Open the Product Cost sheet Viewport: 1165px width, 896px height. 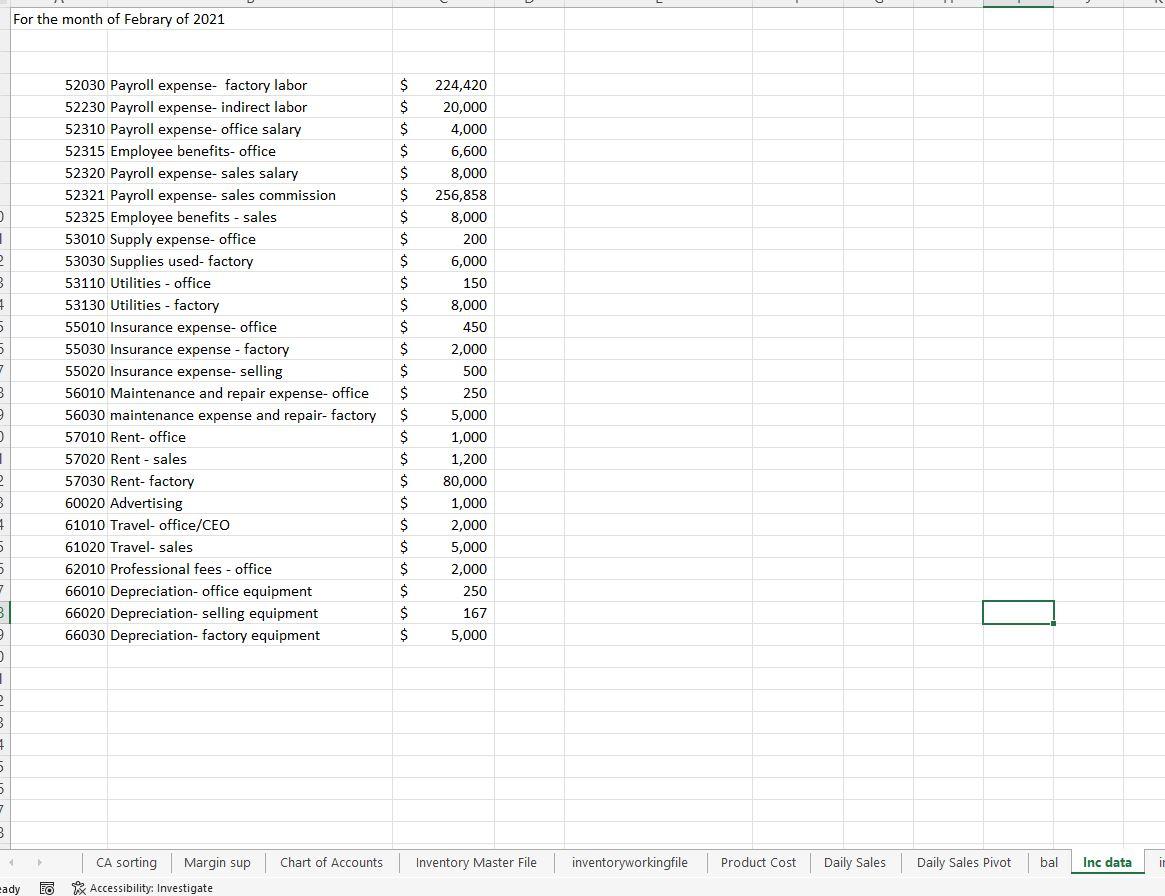click(x=758, y=862)
